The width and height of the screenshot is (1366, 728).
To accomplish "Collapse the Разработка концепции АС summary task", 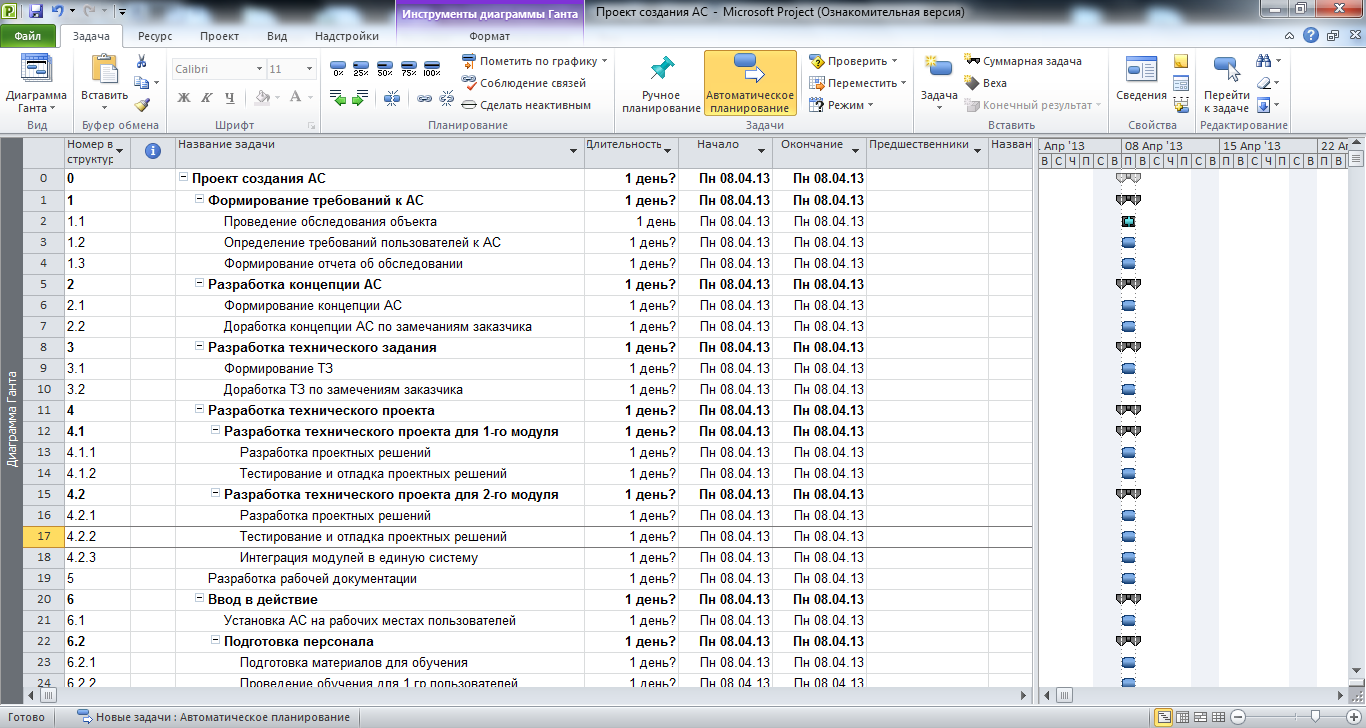I will click(x=199, y=284).
